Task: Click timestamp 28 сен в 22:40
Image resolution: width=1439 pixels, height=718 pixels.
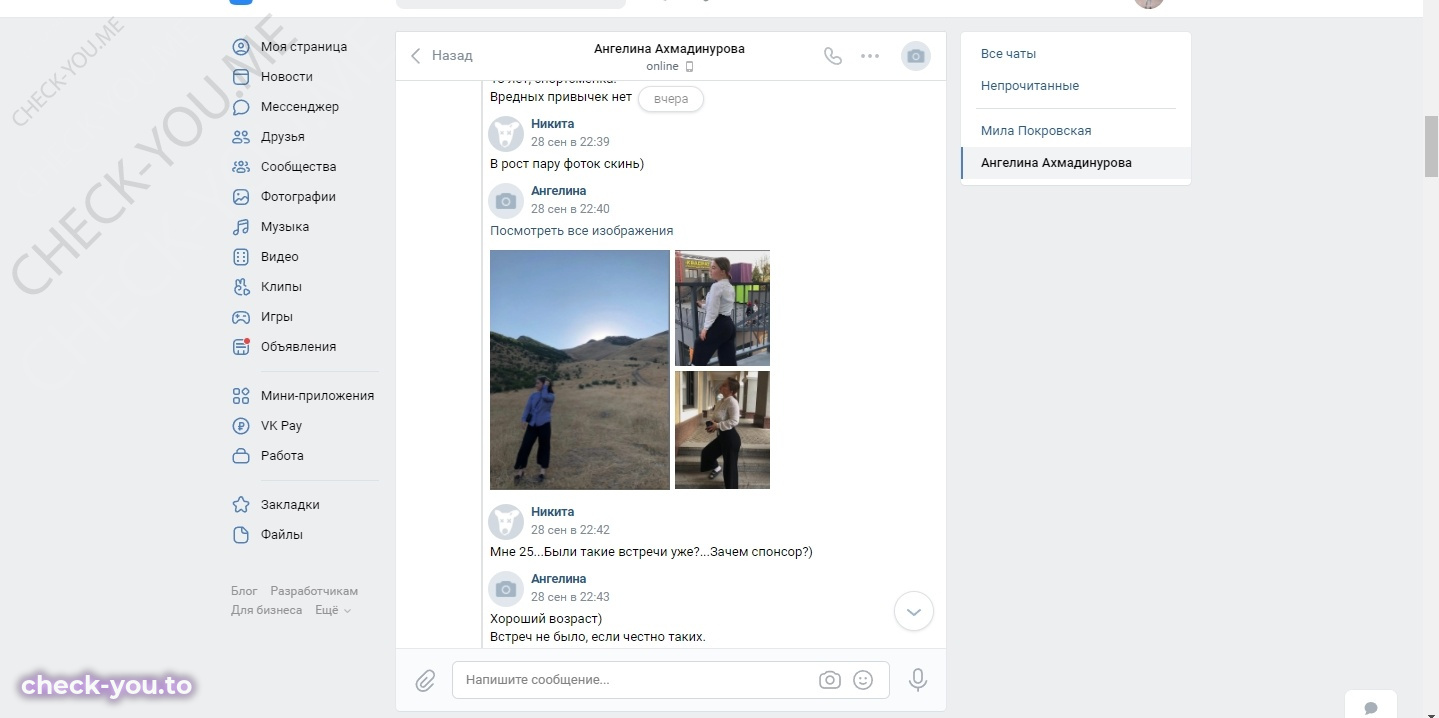Action: pyautogui.click(x=570, y=209)
